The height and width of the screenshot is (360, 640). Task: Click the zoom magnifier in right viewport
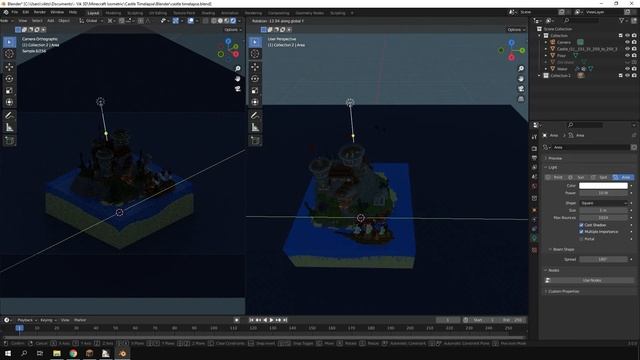coord(521,69)
